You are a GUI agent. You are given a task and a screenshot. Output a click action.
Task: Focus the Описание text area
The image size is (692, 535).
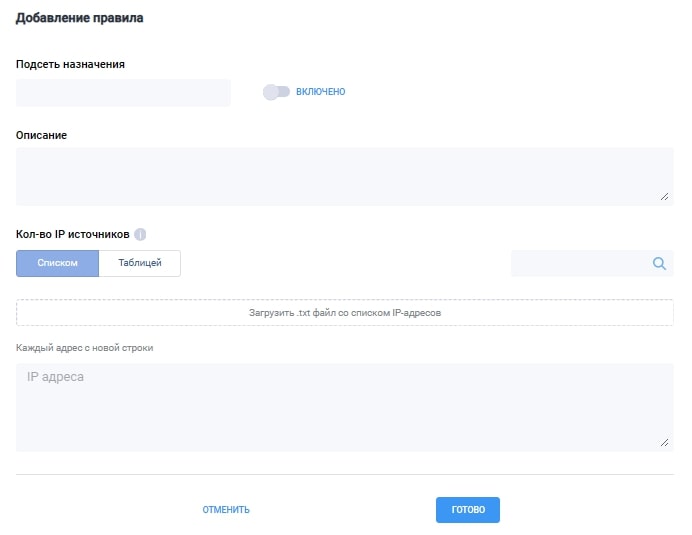pos(345,177)
